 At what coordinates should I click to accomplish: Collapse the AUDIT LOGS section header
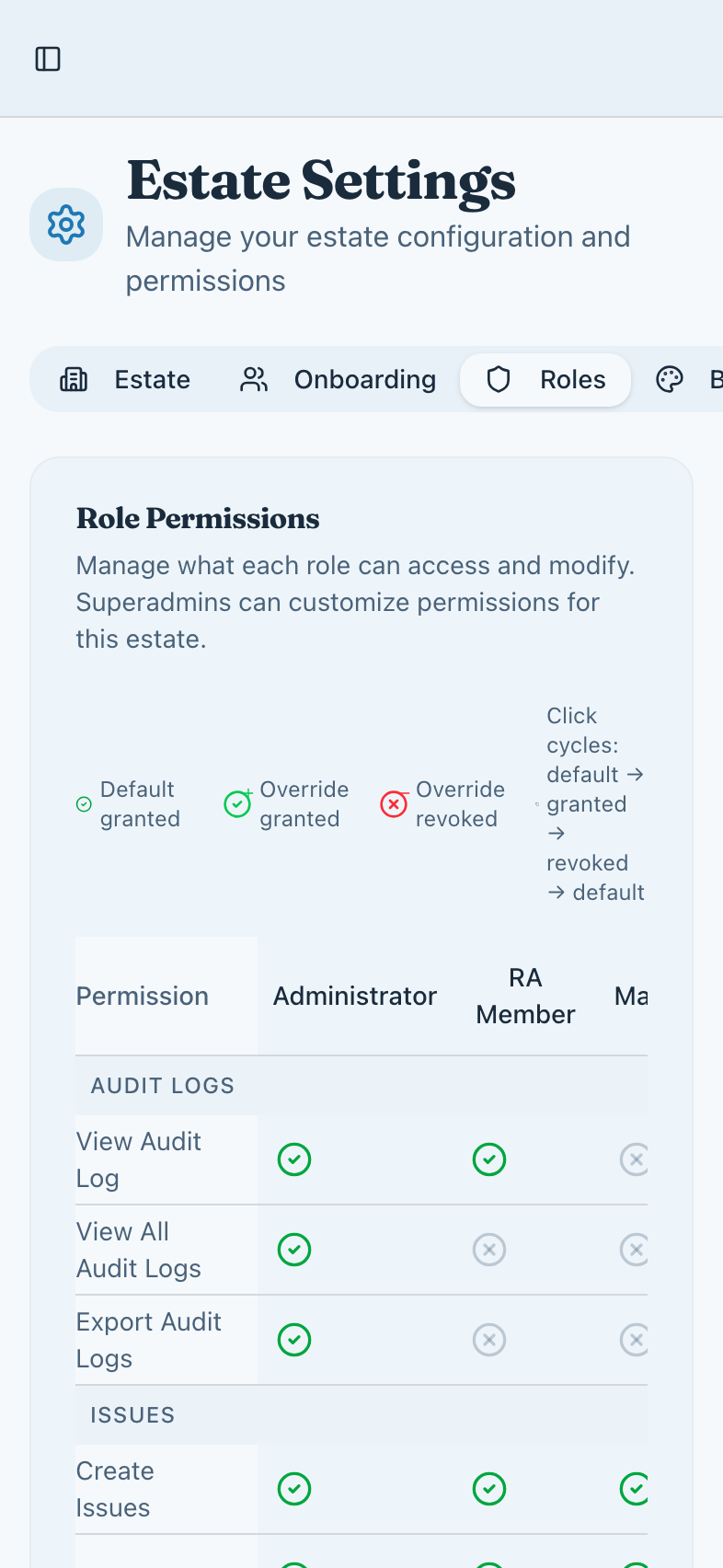click(x=162, y=1085)
